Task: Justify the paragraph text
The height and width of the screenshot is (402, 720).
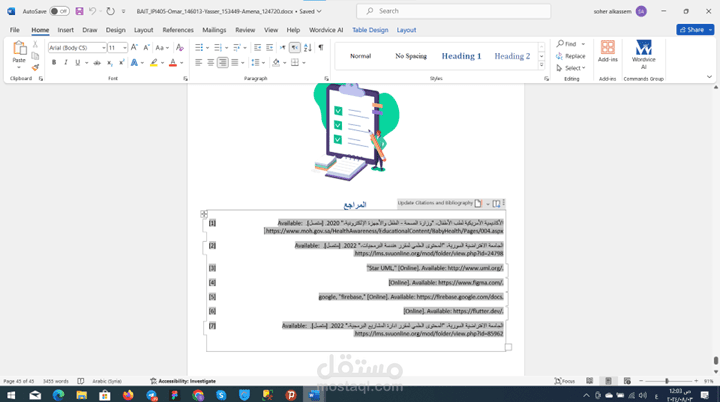Action: (235, 62)
